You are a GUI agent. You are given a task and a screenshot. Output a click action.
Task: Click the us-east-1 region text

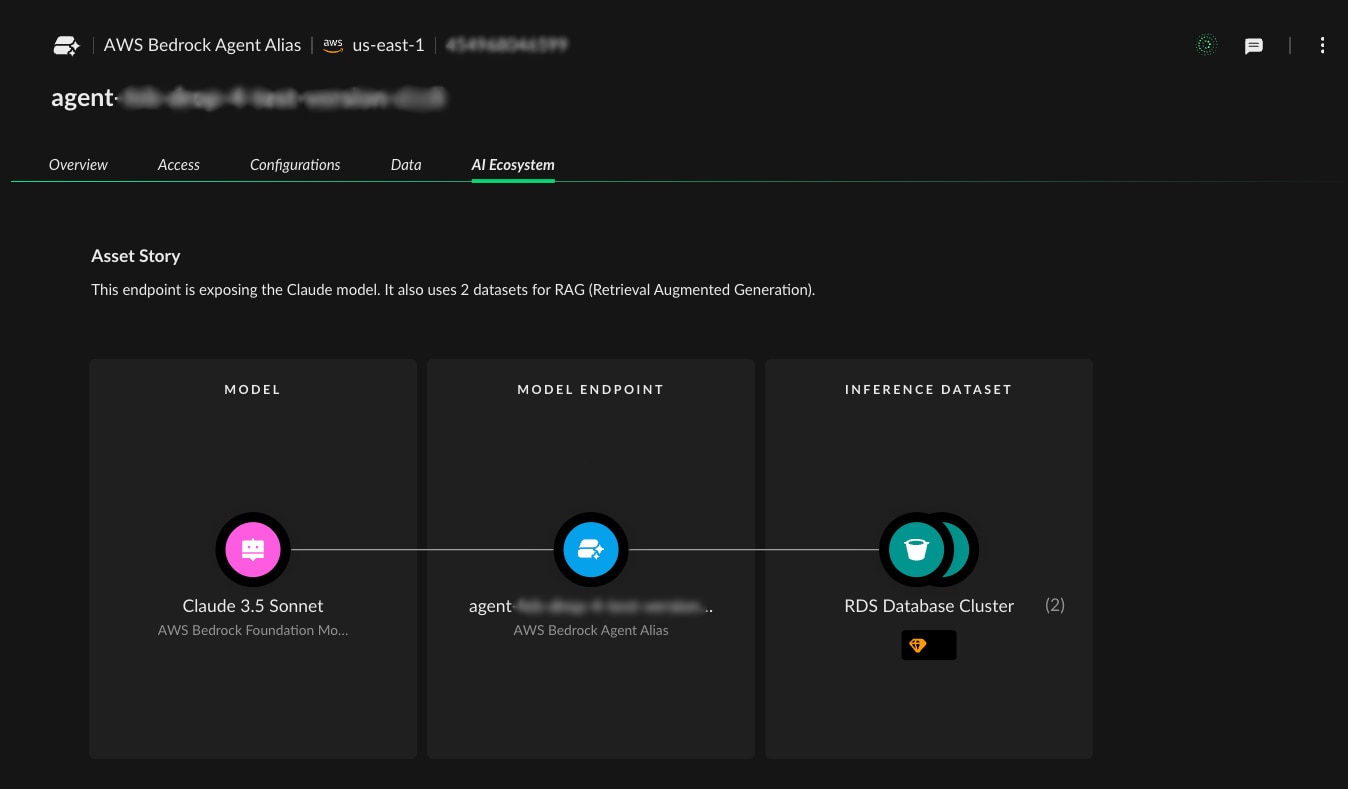point(389,45)
